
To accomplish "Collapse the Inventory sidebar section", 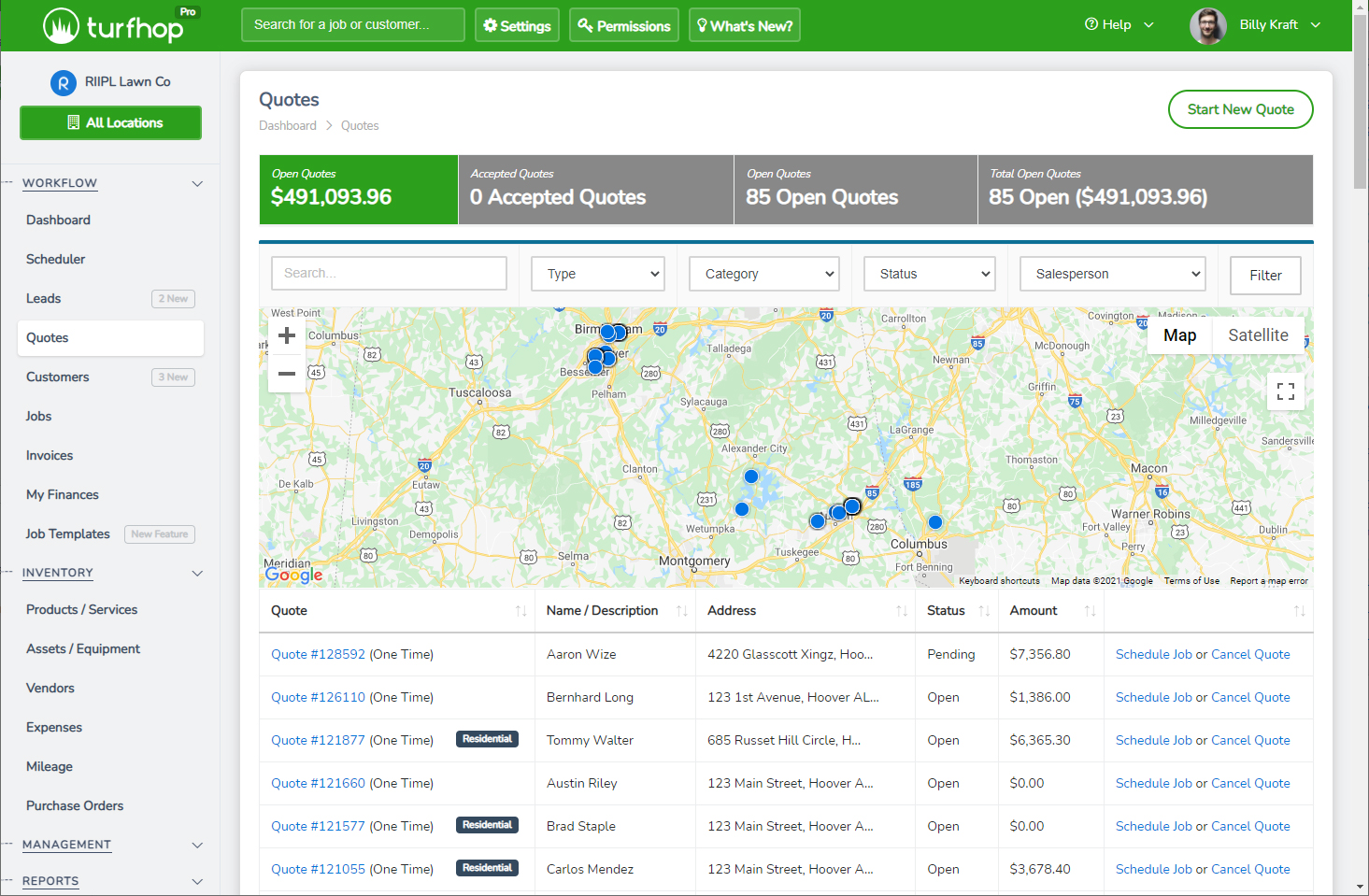I will point(197,574).
